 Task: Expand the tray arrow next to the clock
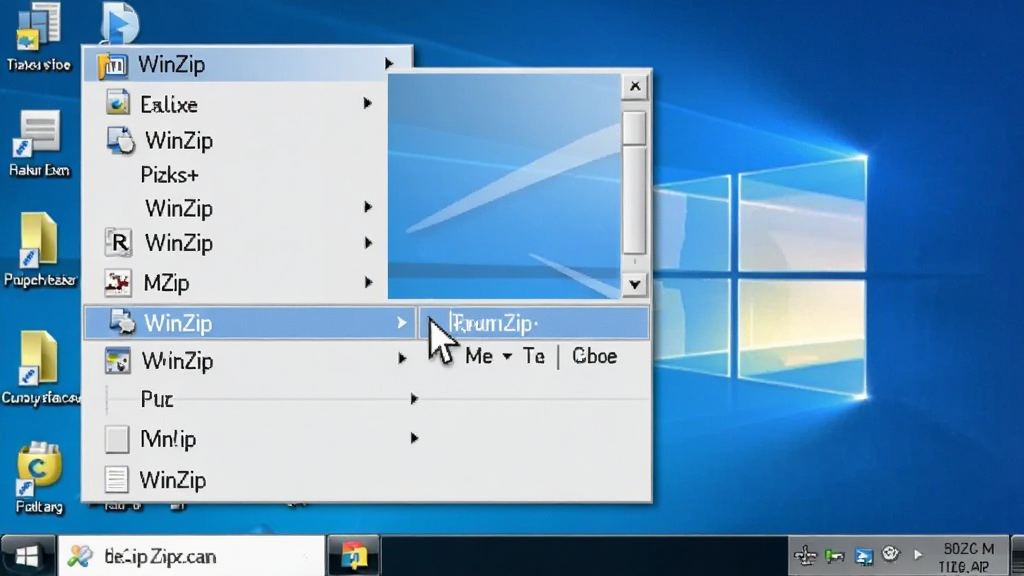(918, 555)
